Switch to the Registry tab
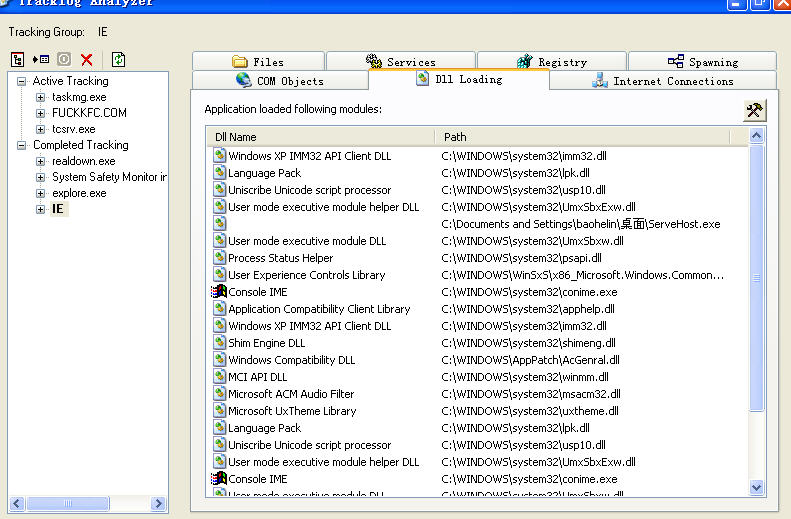791x519 pixels. pyautogui.click(x=551, y=62)
